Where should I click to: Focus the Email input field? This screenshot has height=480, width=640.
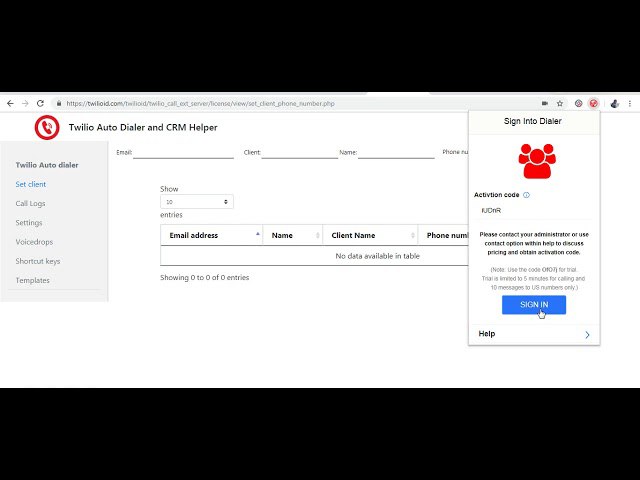[x=183, y=153]
